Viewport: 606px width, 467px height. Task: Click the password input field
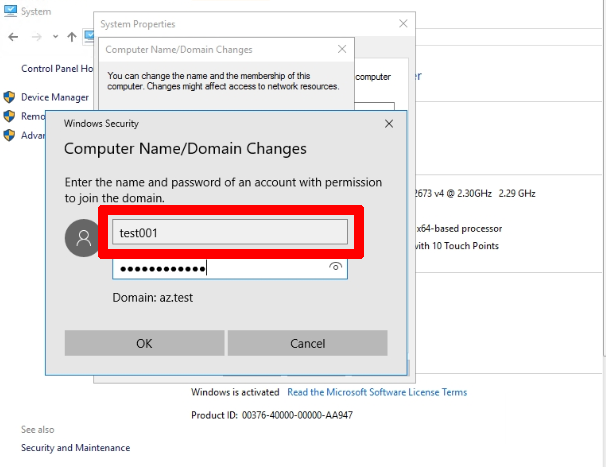218,268
